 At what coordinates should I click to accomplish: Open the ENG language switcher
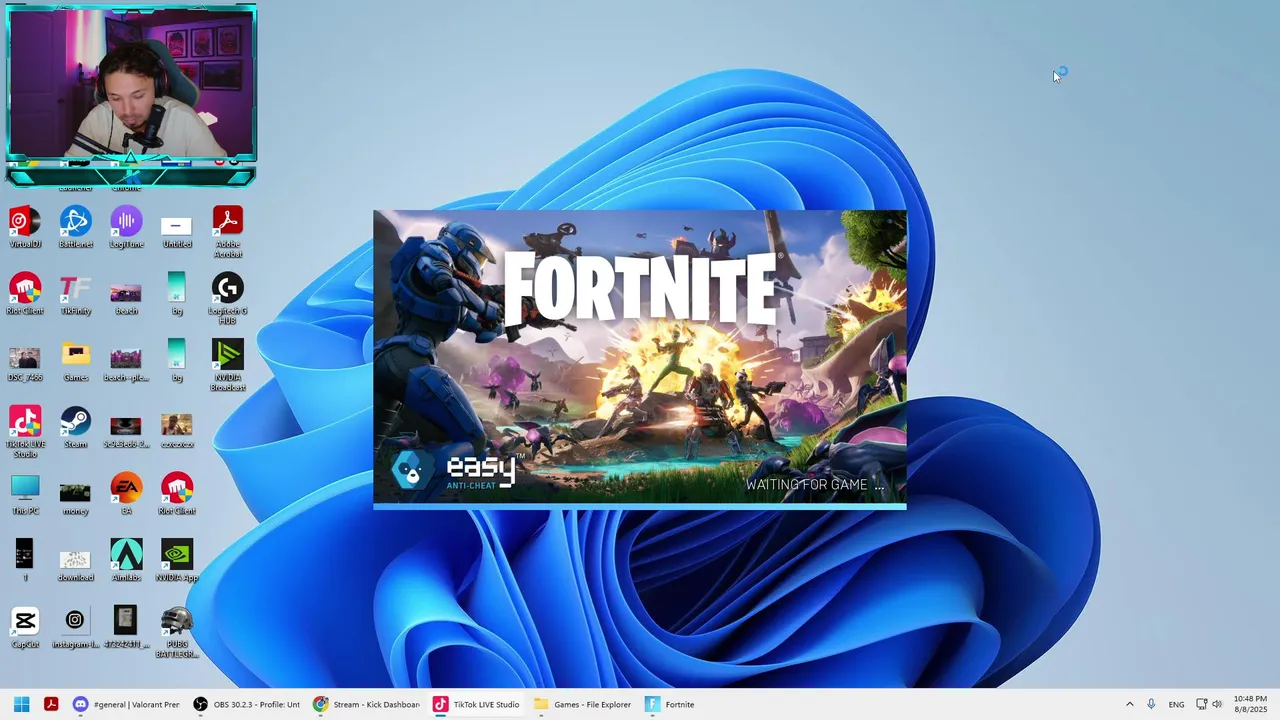pyautogui.click(x=1177, y=704)
